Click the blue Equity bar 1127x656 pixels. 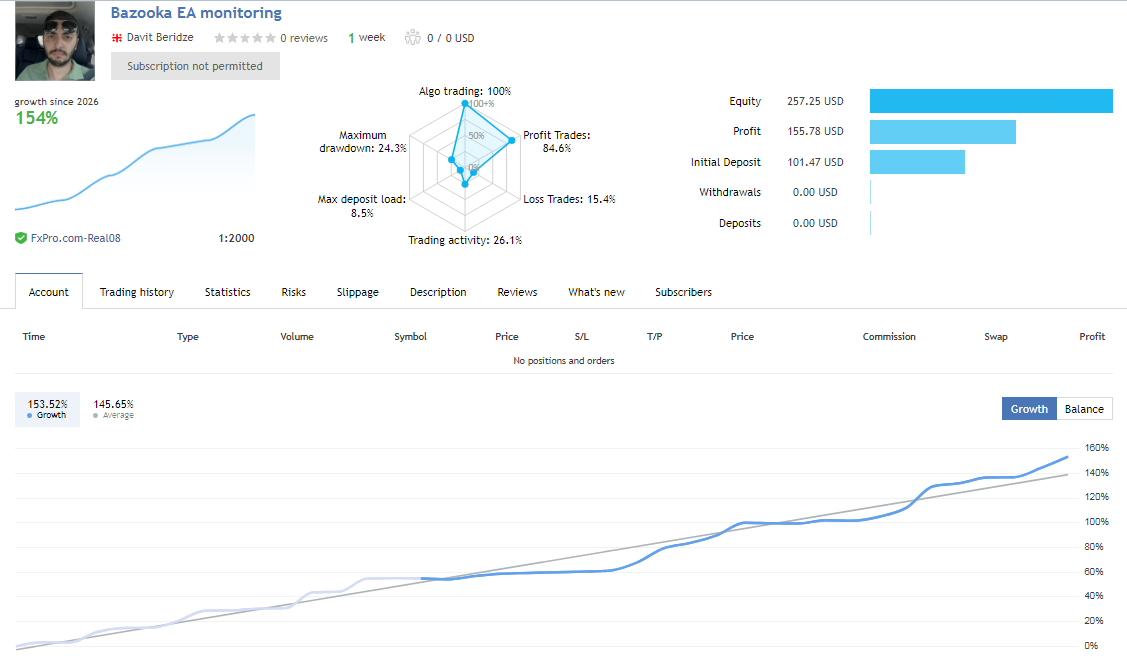990,101
